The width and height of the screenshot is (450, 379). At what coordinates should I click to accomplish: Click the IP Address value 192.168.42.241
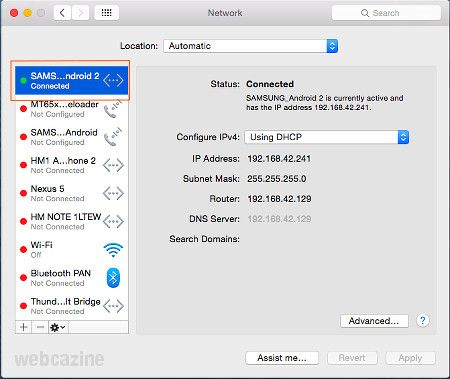coord(279,159)
